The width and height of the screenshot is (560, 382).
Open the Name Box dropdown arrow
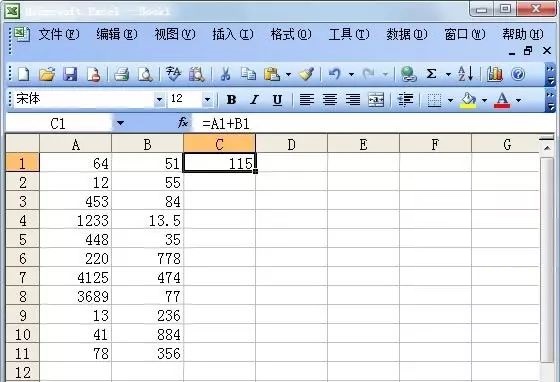[120, 123]
